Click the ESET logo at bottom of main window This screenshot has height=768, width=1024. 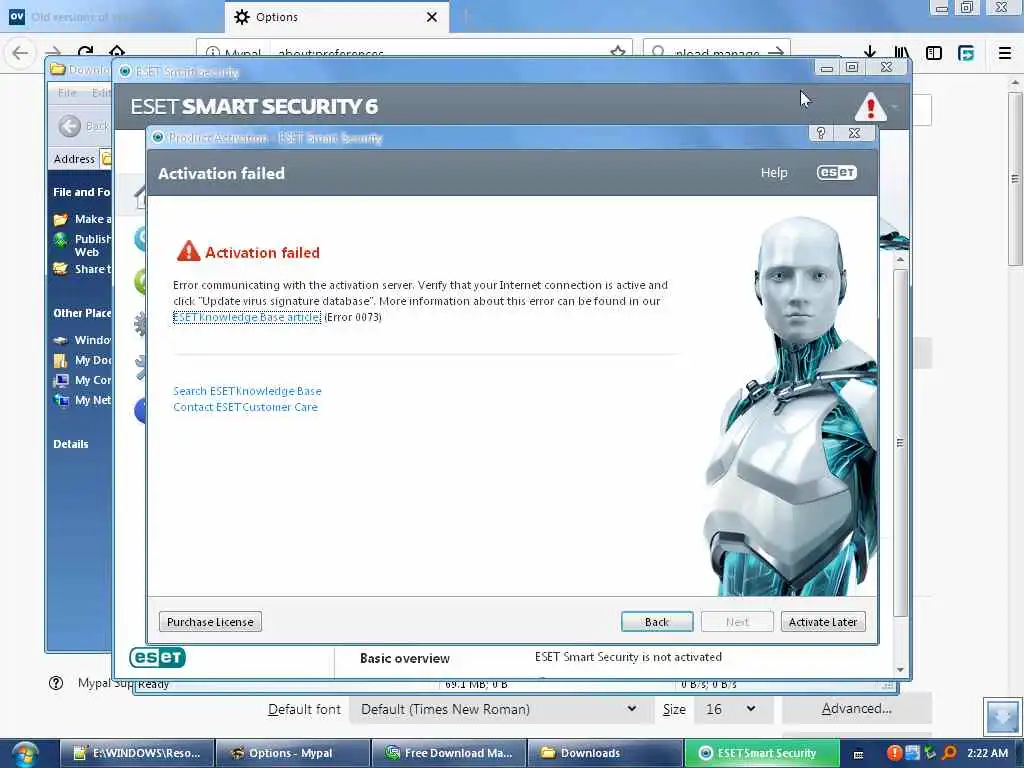tap(157, 657)
